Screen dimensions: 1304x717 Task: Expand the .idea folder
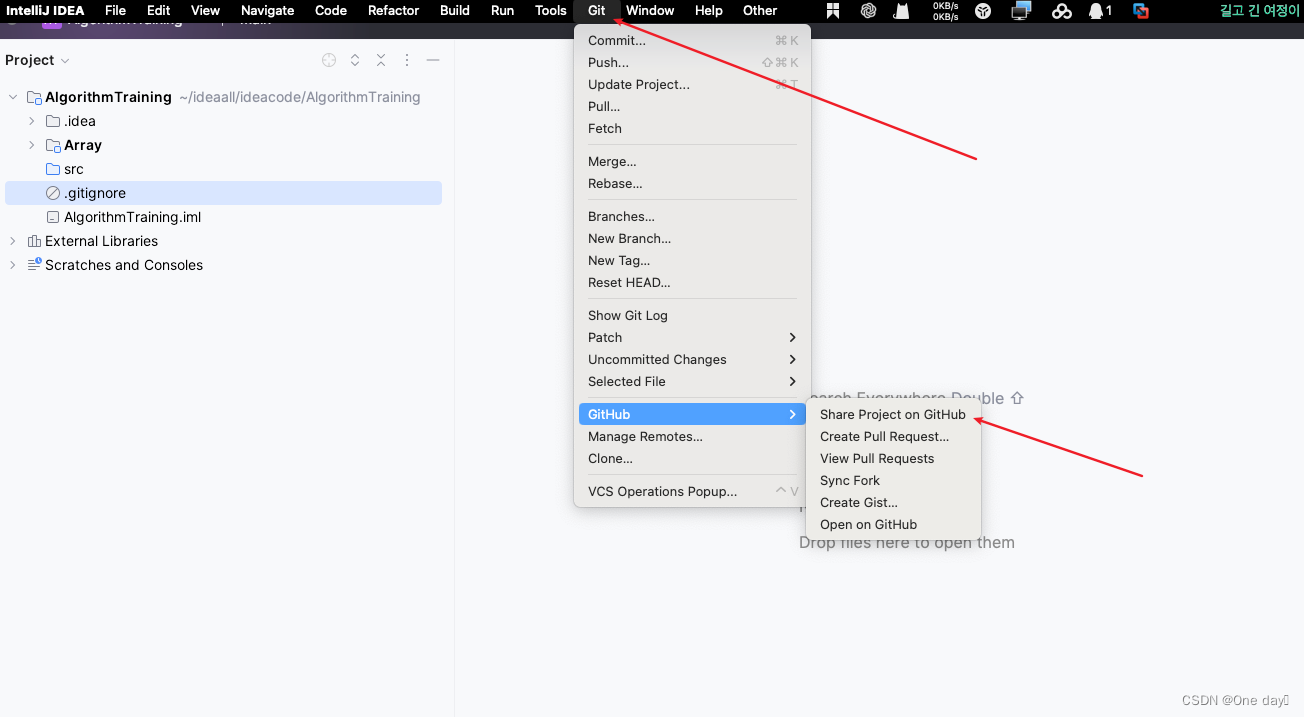point(31,121)
